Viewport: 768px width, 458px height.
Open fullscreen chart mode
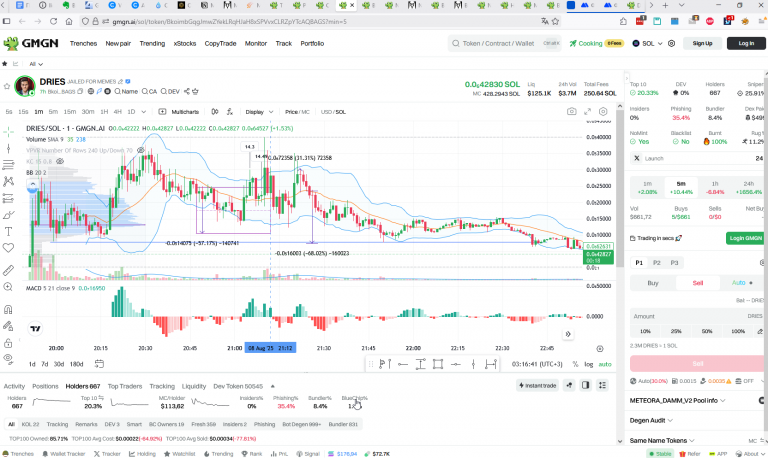(x=587, y=112)
